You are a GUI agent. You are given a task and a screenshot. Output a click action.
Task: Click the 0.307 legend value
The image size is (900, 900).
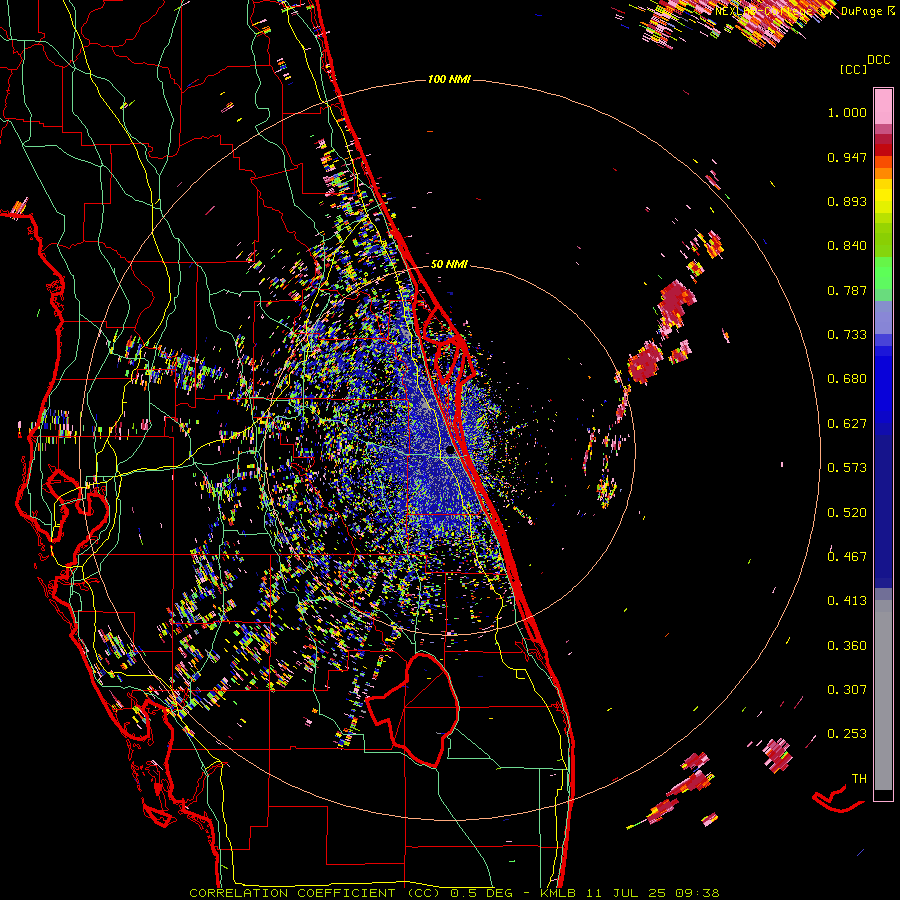pos(847,690)
